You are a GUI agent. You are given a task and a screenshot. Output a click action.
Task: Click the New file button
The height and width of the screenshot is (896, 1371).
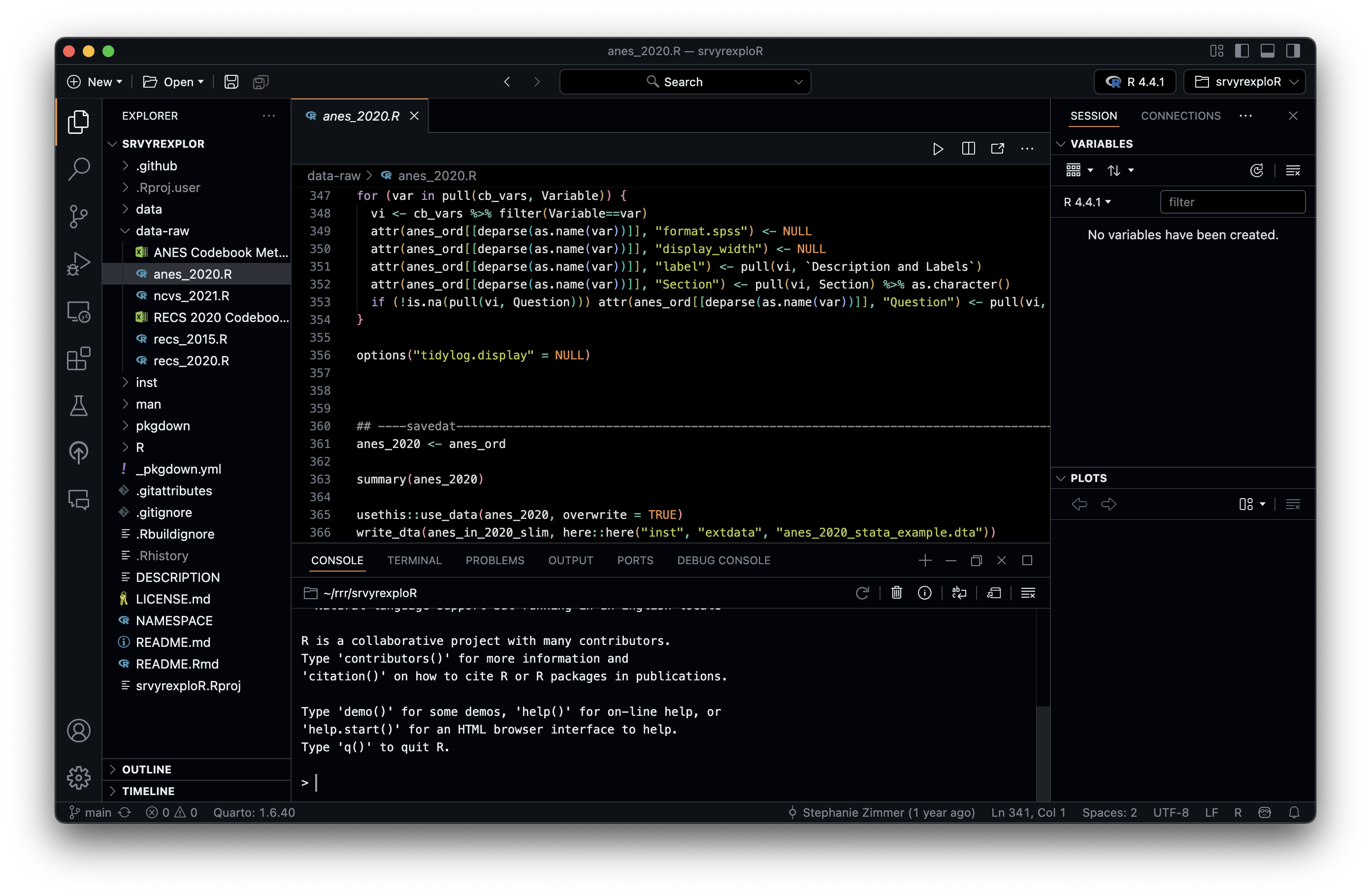coord(95,82)
